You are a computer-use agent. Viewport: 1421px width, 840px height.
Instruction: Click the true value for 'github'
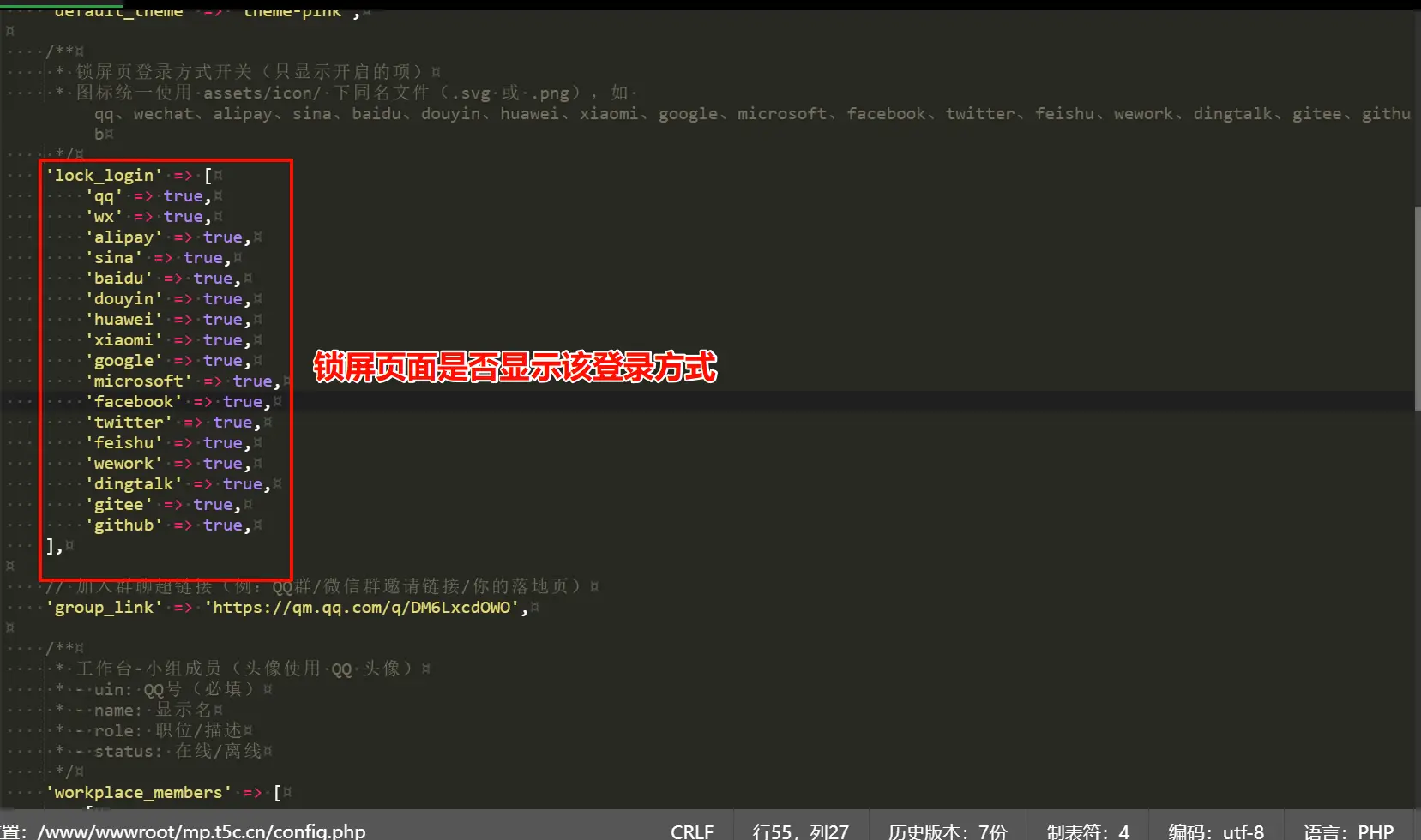point(222,525)
